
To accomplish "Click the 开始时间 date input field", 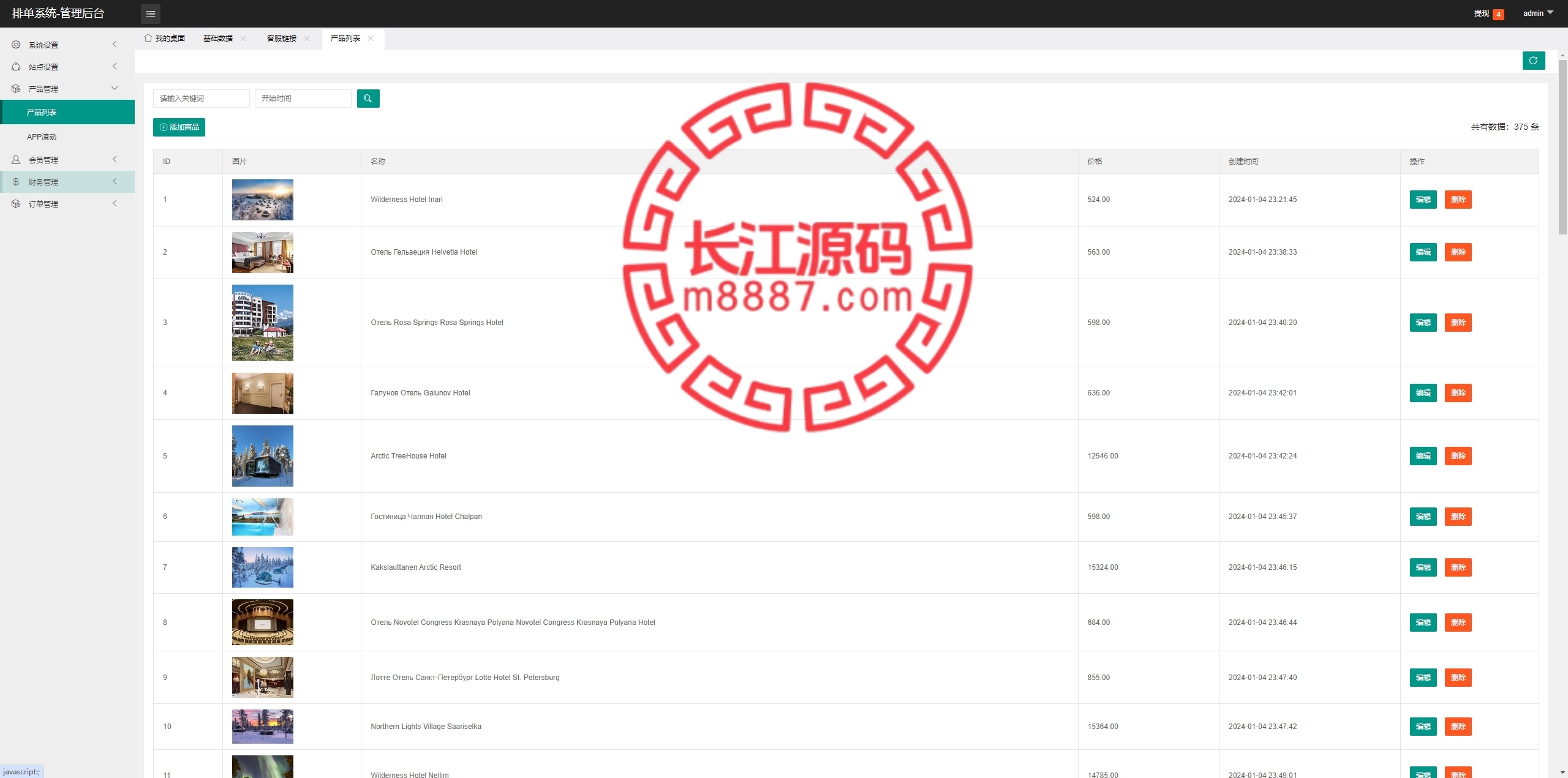I will (x=303, y=99).
